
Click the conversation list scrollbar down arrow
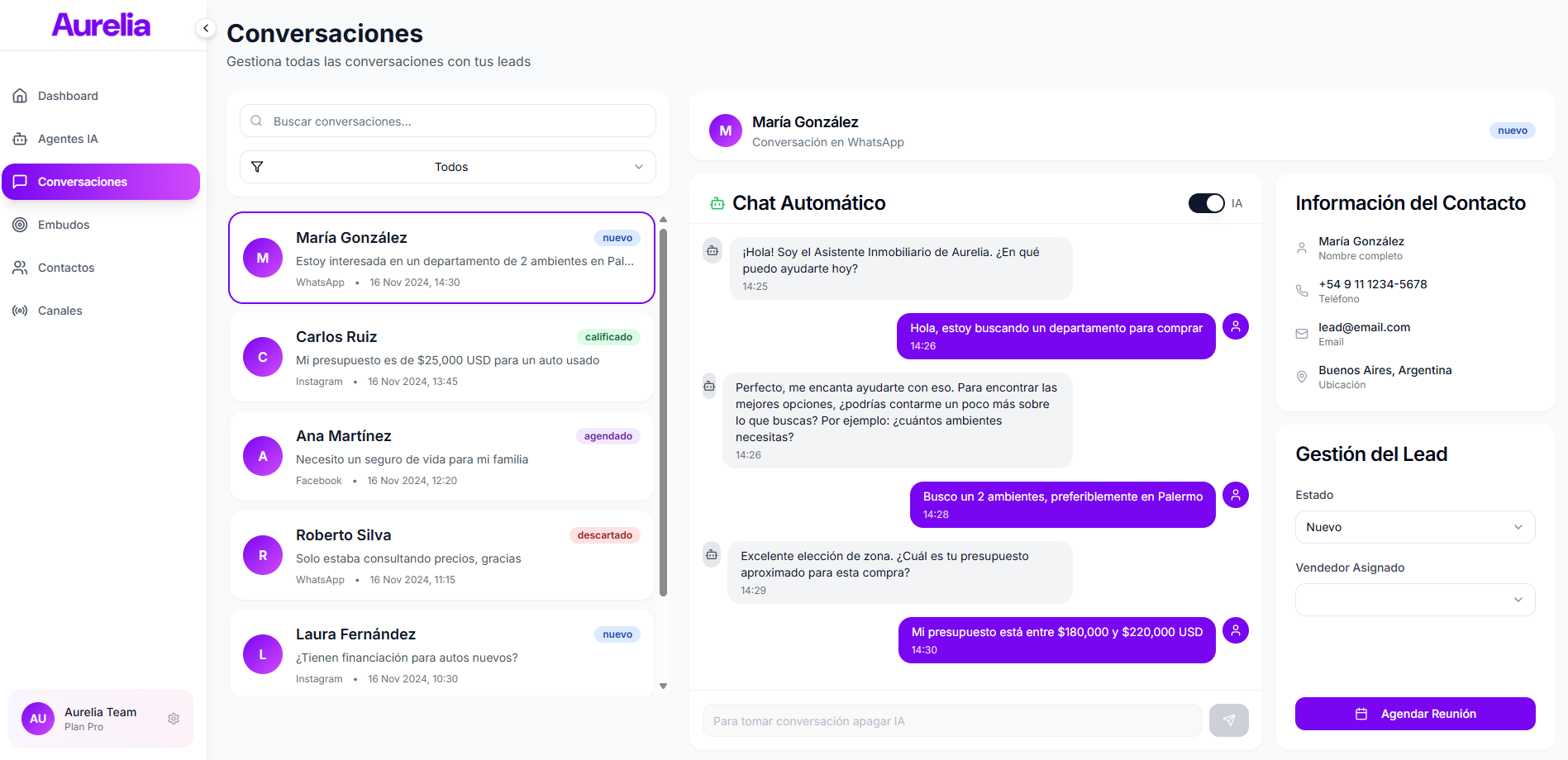663,686
